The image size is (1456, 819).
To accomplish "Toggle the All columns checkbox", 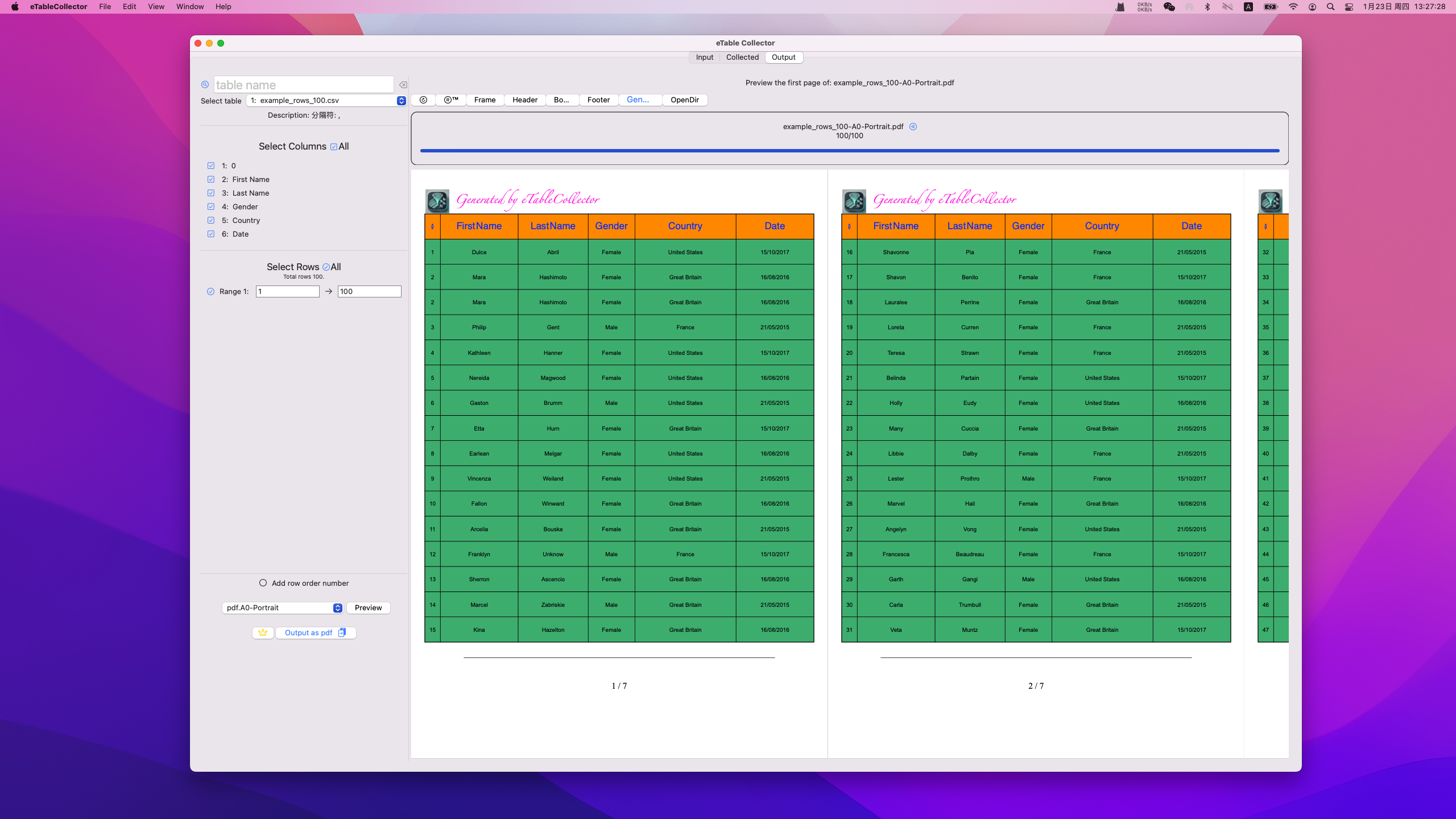I will (334, 147).
